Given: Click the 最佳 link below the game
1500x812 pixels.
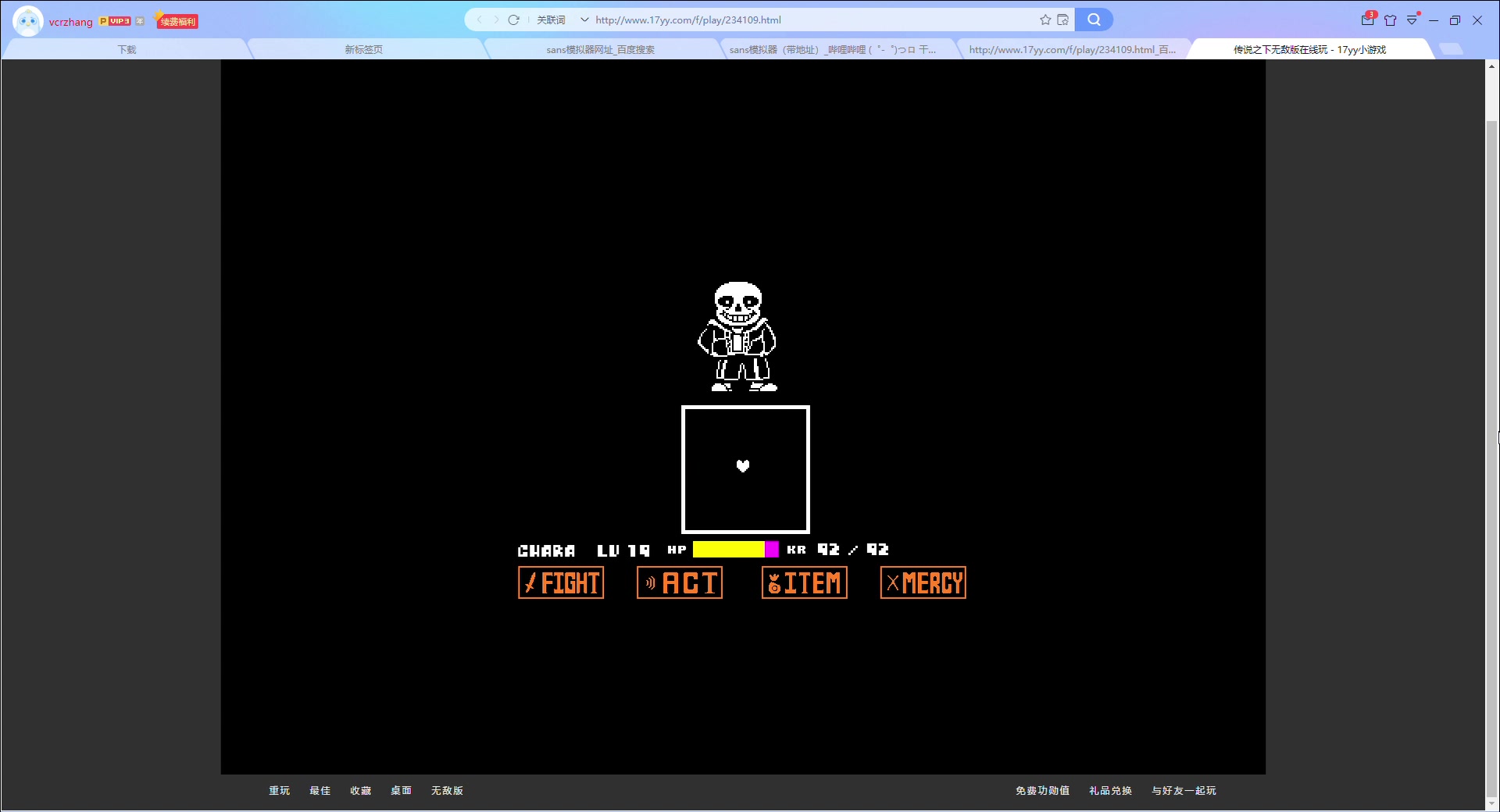Looking at the screenshot, I should (x=320, y=790).
